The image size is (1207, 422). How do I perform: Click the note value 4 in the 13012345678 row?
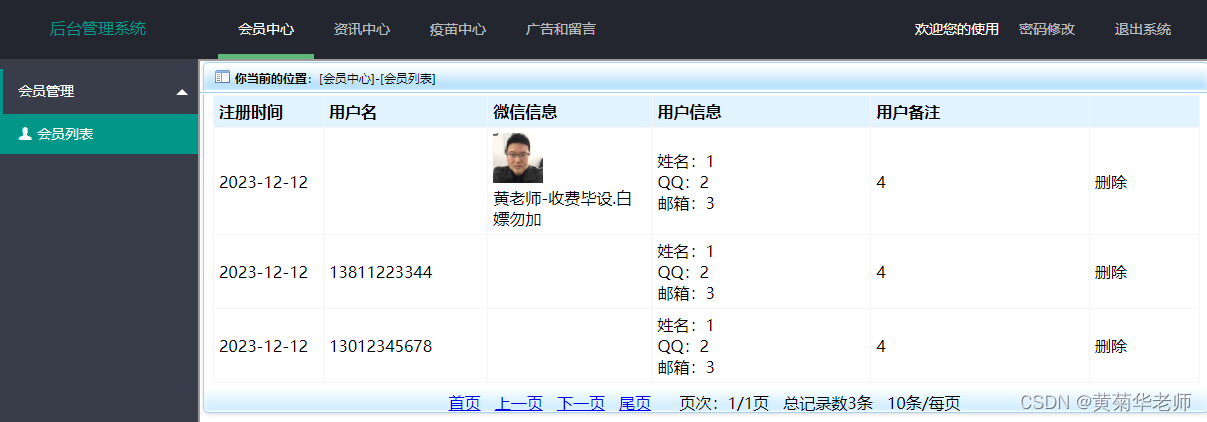pos(881,346)
